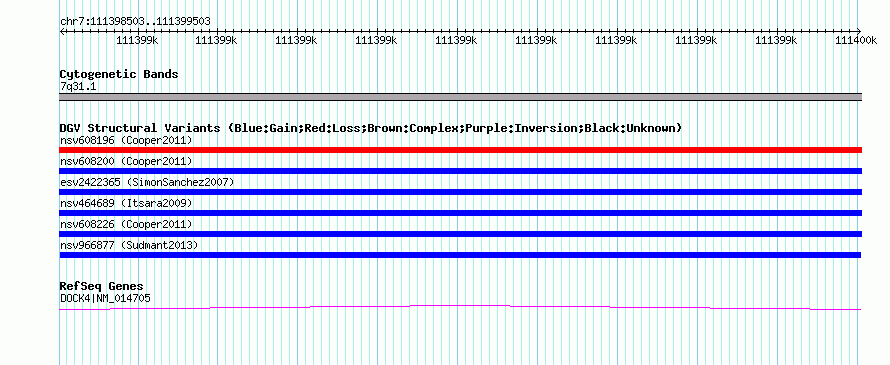Click the magenta DOCK4 gene intron line
The image size is (890, 365).
[x=460, y=307]
